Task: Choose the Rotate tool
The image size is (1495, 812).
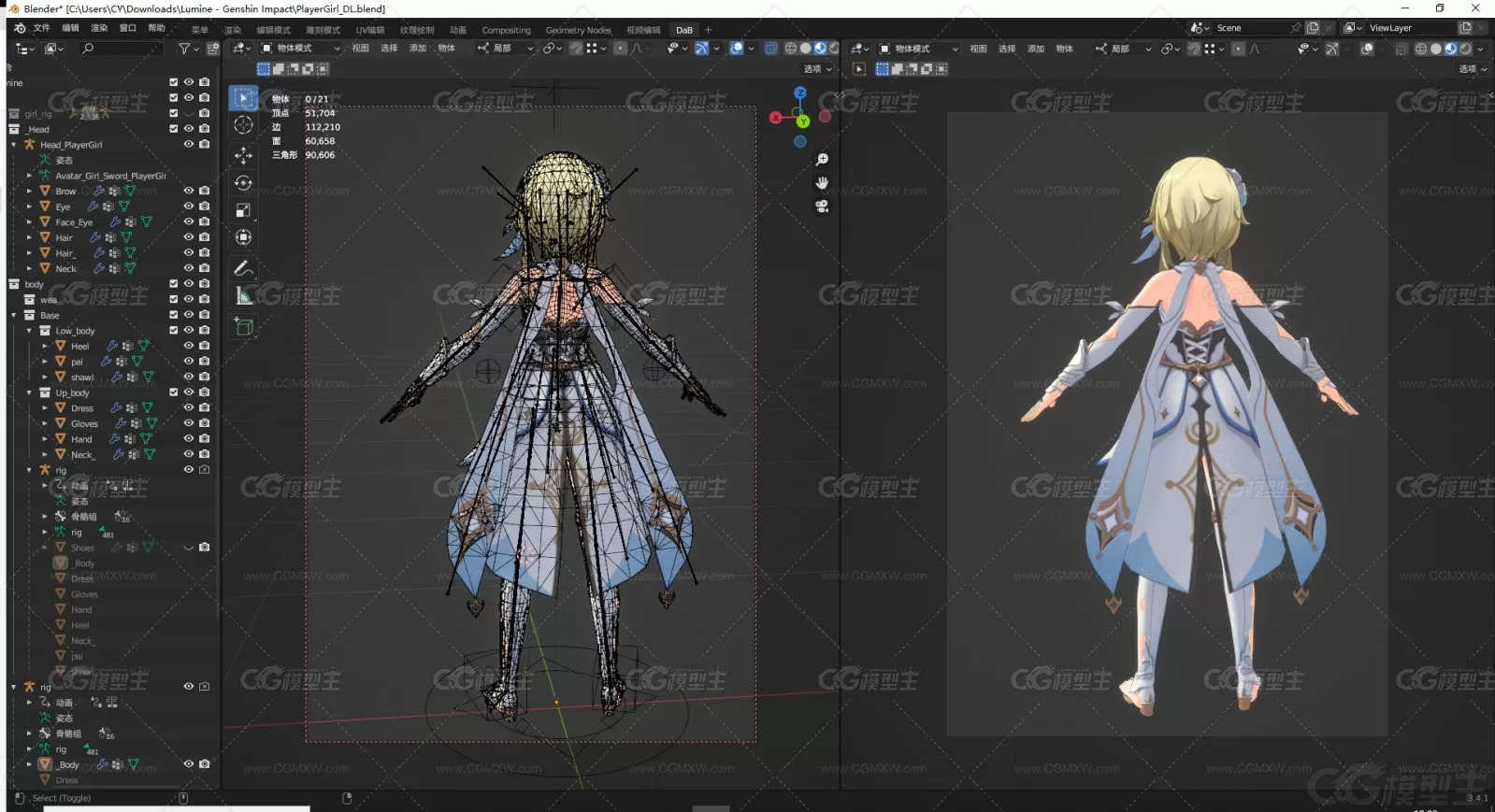Action: pos(243,182)
